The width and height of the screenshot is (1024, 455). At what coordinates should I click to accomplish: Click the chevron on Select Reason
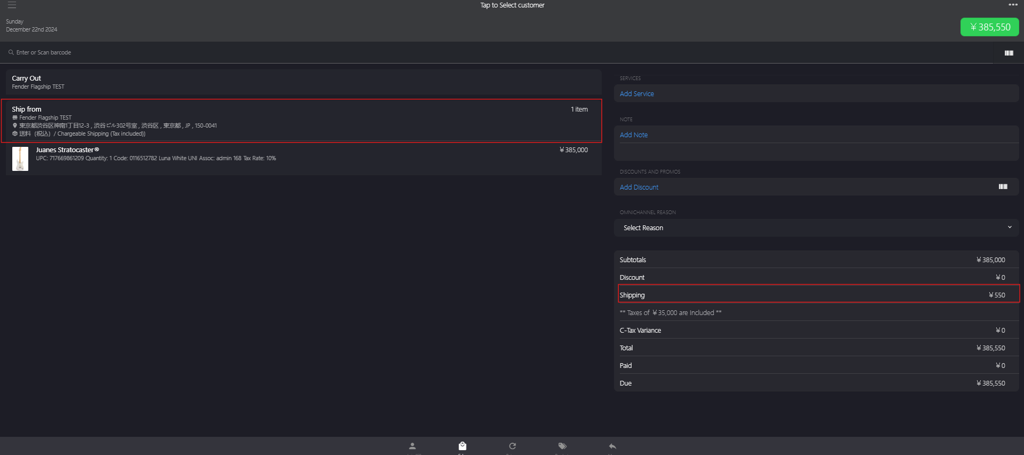tap(1009, 227)
